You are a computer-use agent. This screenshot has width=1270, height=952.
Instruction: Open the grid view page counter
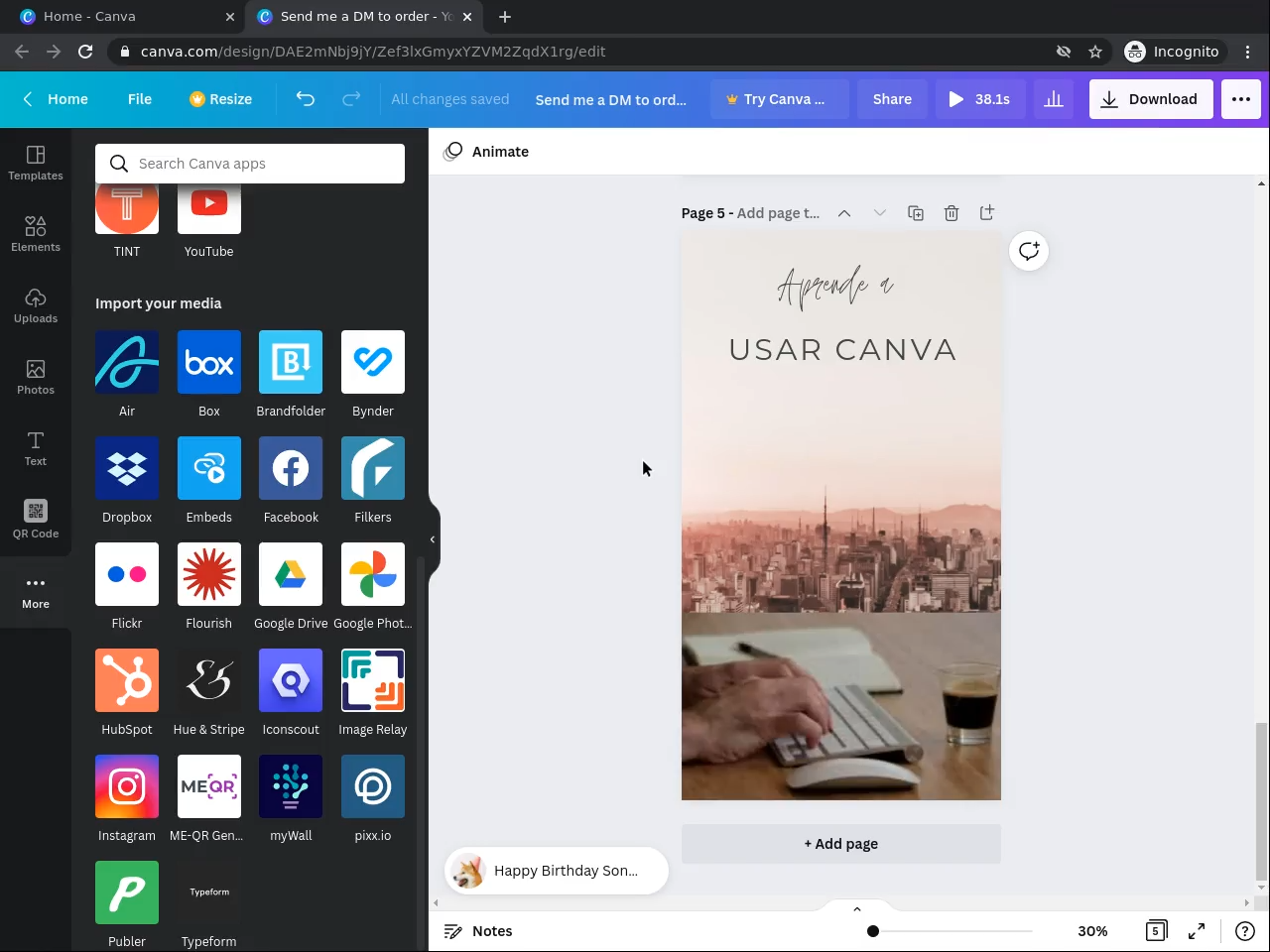pos(1156,931)
